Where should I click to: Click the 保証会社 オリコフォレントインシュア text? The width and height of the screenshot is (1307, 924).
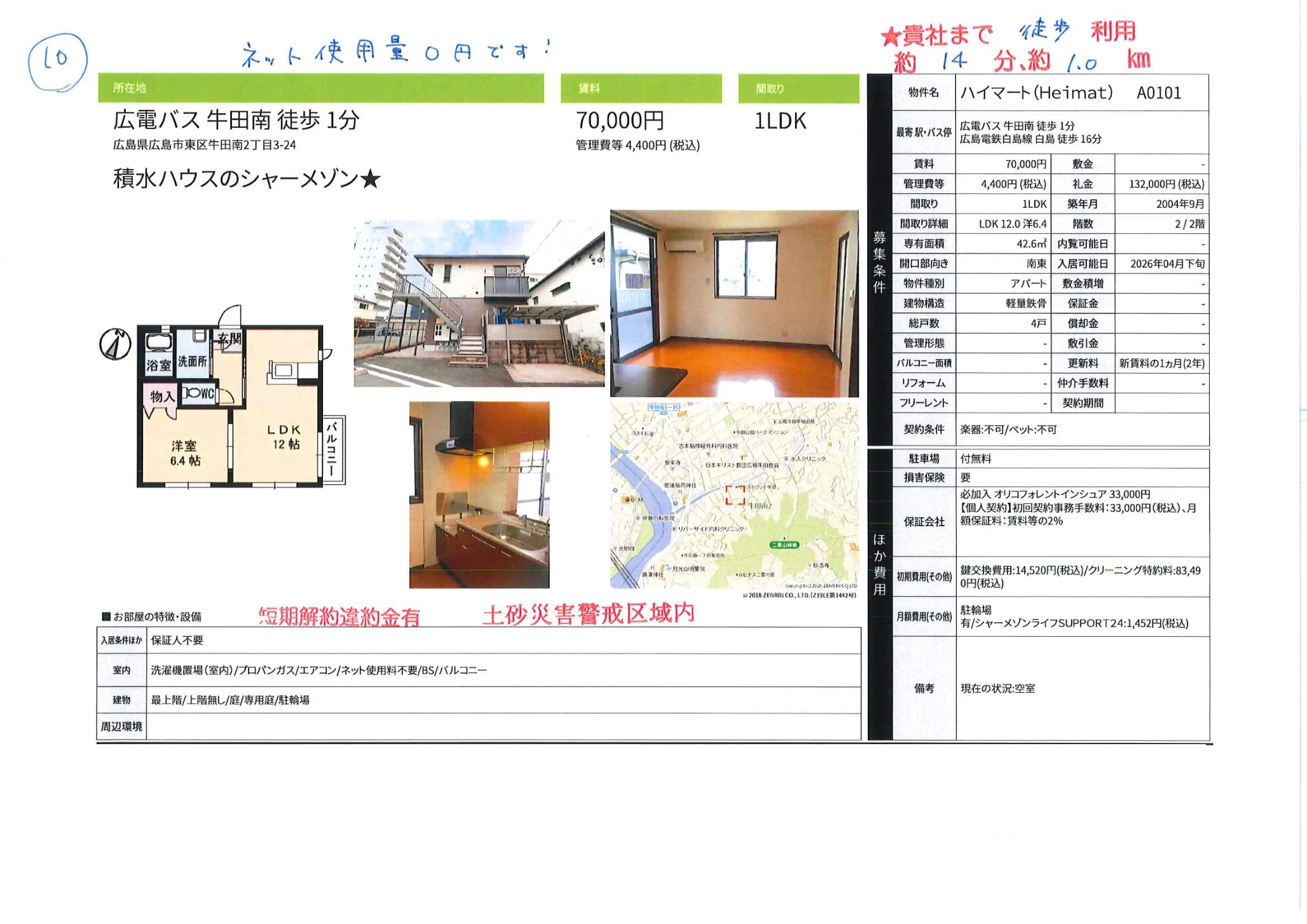click(x=1055, y=494)
